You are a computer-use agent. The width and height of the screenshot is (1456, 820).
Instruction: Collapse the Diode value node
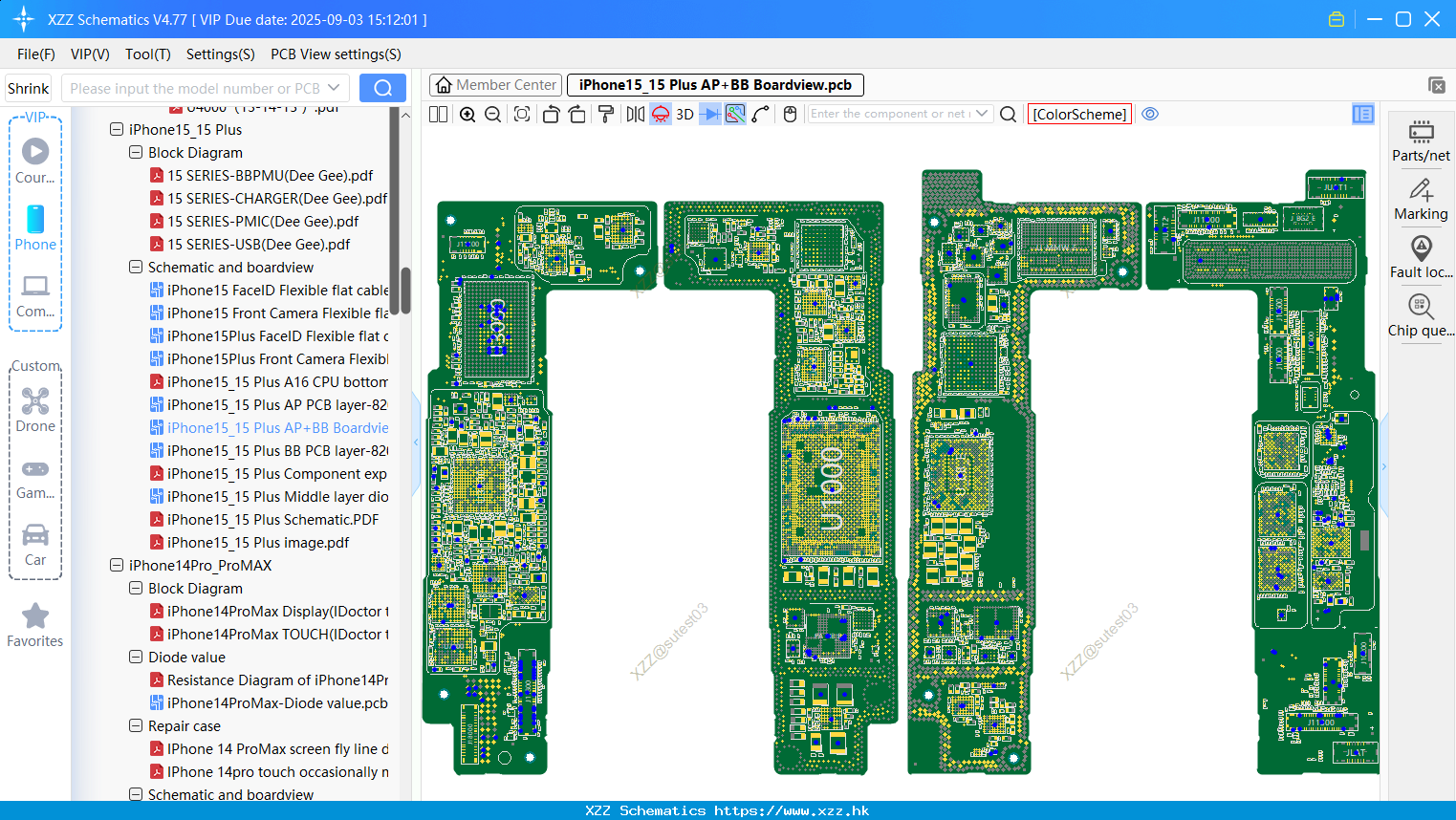136,657
